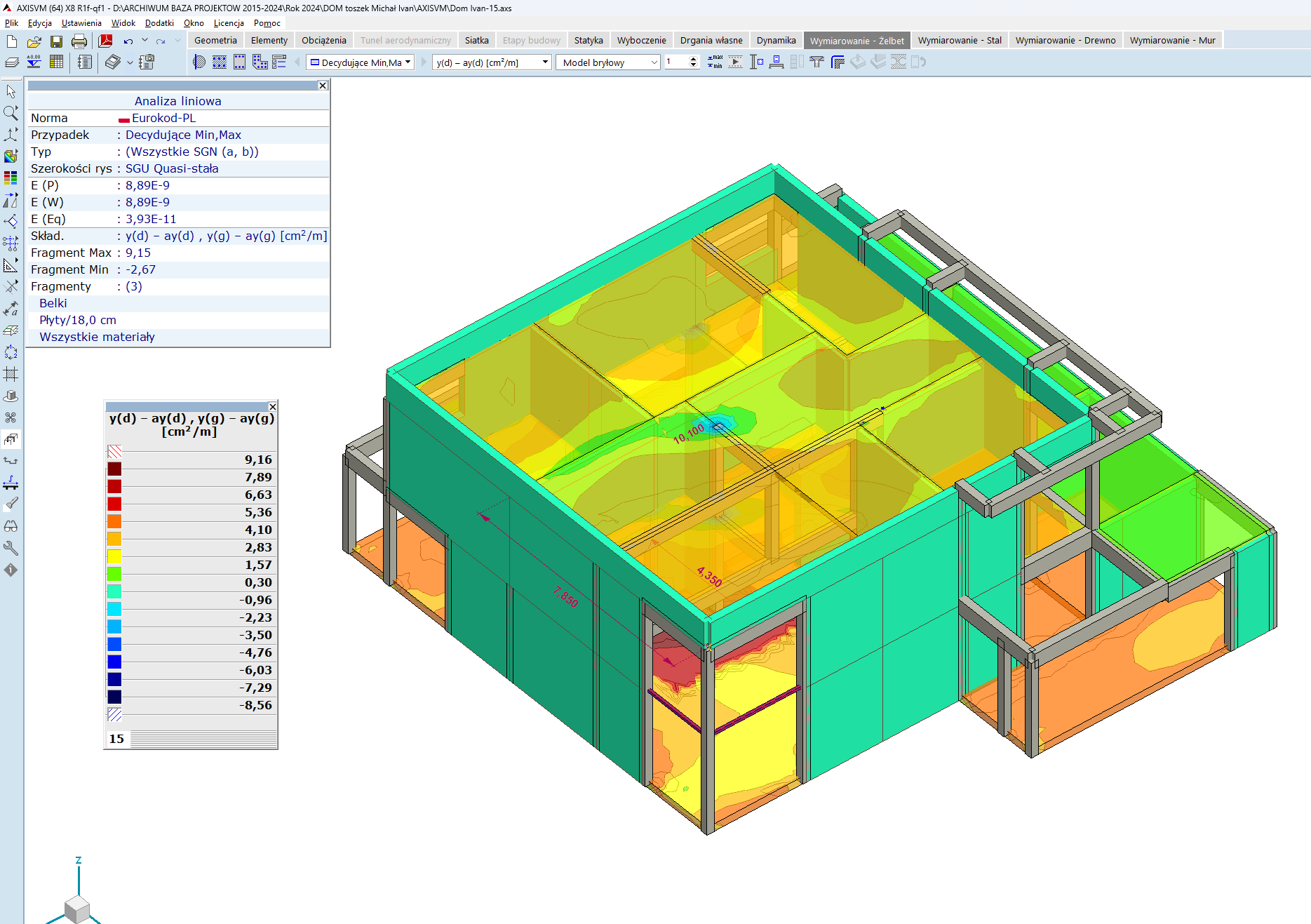Click the binoculars find icon
The width and height of the screenshot is (1311, 924).
click(x=11, y=526)
